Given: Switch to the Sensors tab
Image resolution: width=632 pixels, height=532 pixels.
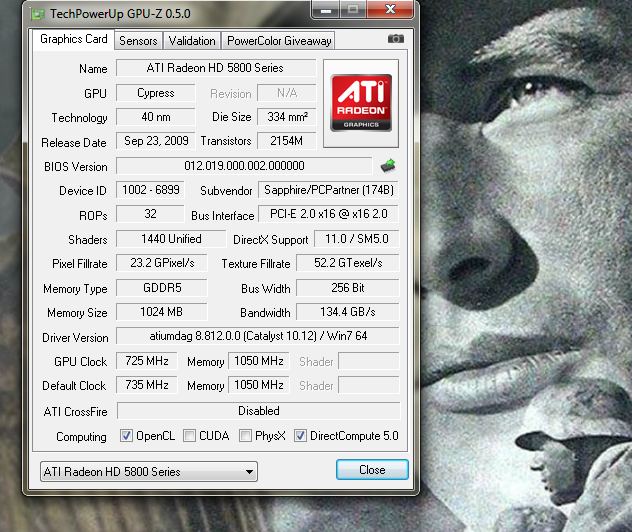Looking at the screenshot, I should pyautogui.click(x=138, y=41).
